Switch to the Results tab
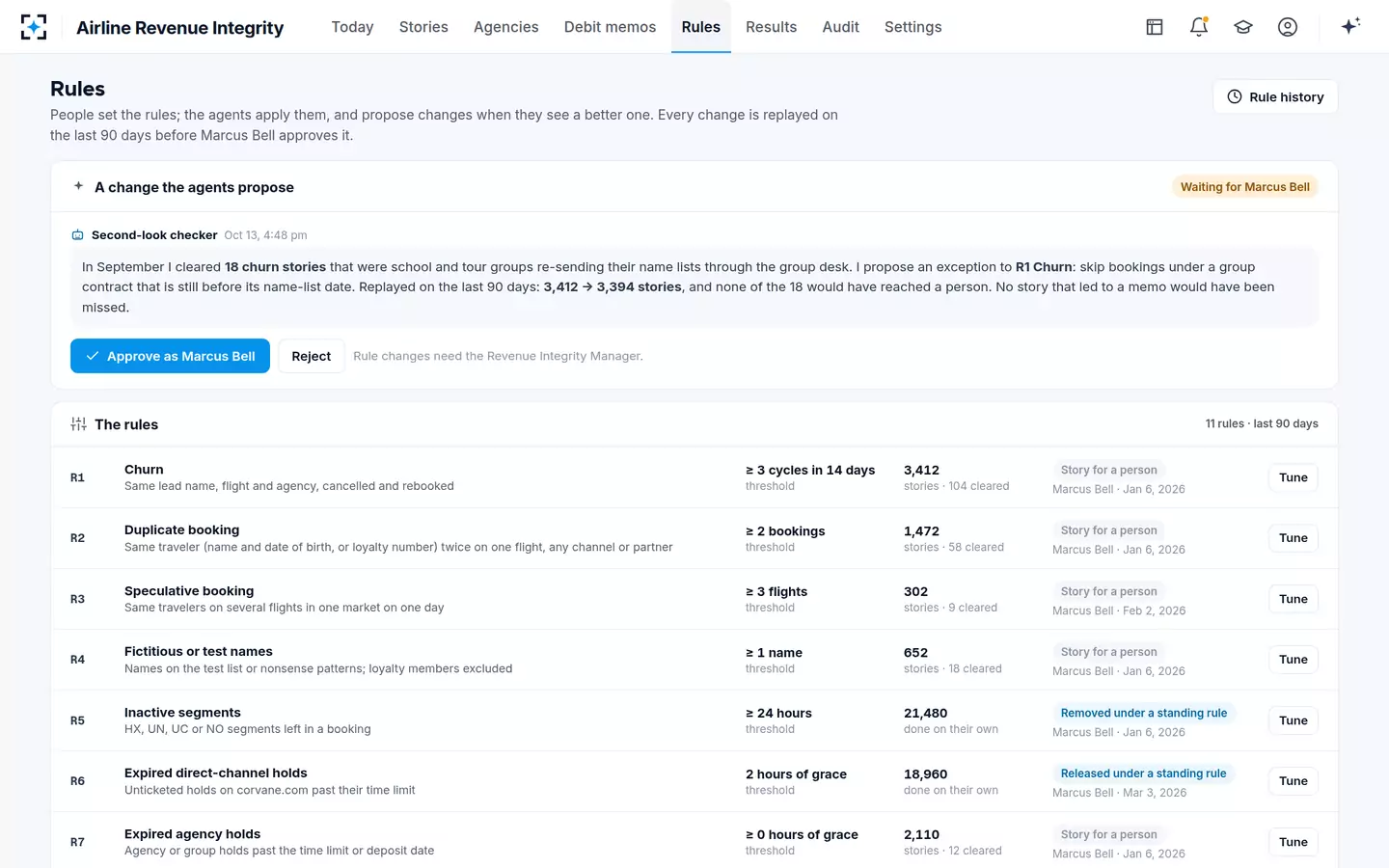 click(772, 27)
